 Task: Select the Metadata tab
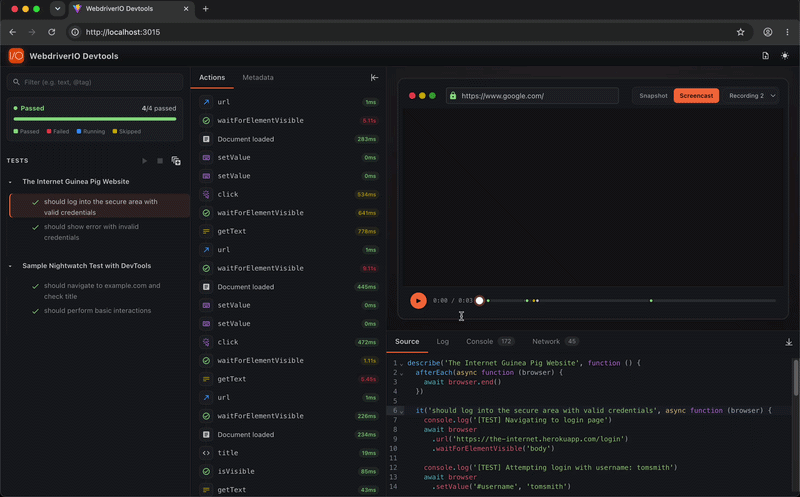click(x=258, y=78)
